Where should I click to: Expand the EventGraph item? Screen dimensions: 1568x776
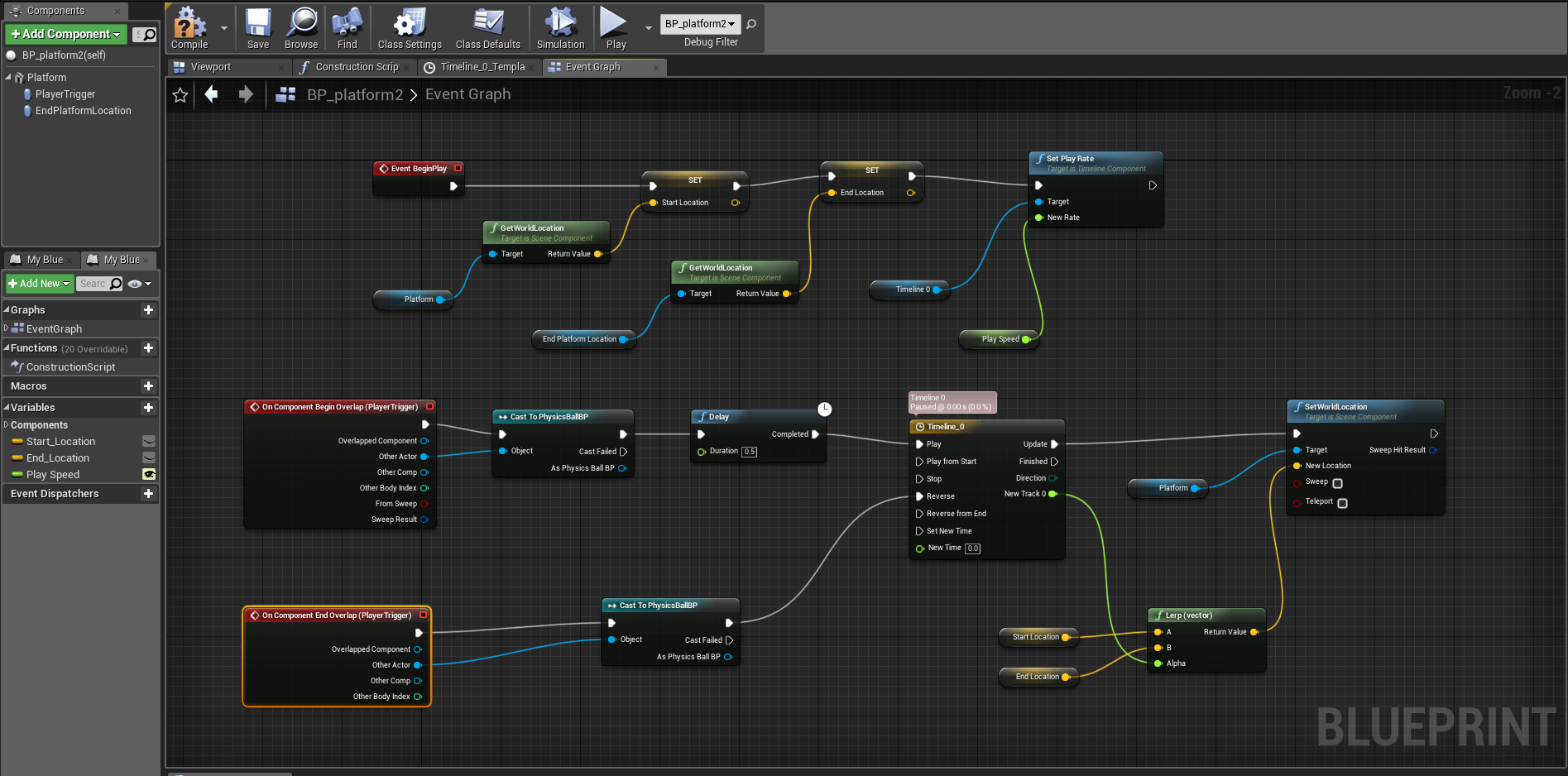click(7, 328)
